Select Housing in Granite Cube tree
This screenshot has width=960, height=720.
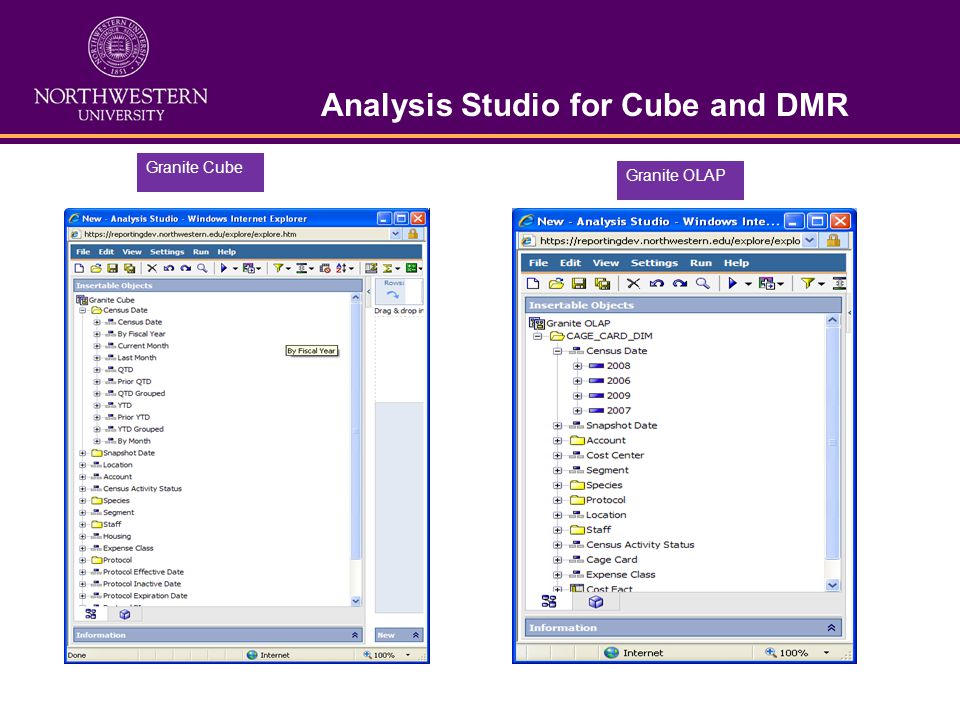[117, 536]
